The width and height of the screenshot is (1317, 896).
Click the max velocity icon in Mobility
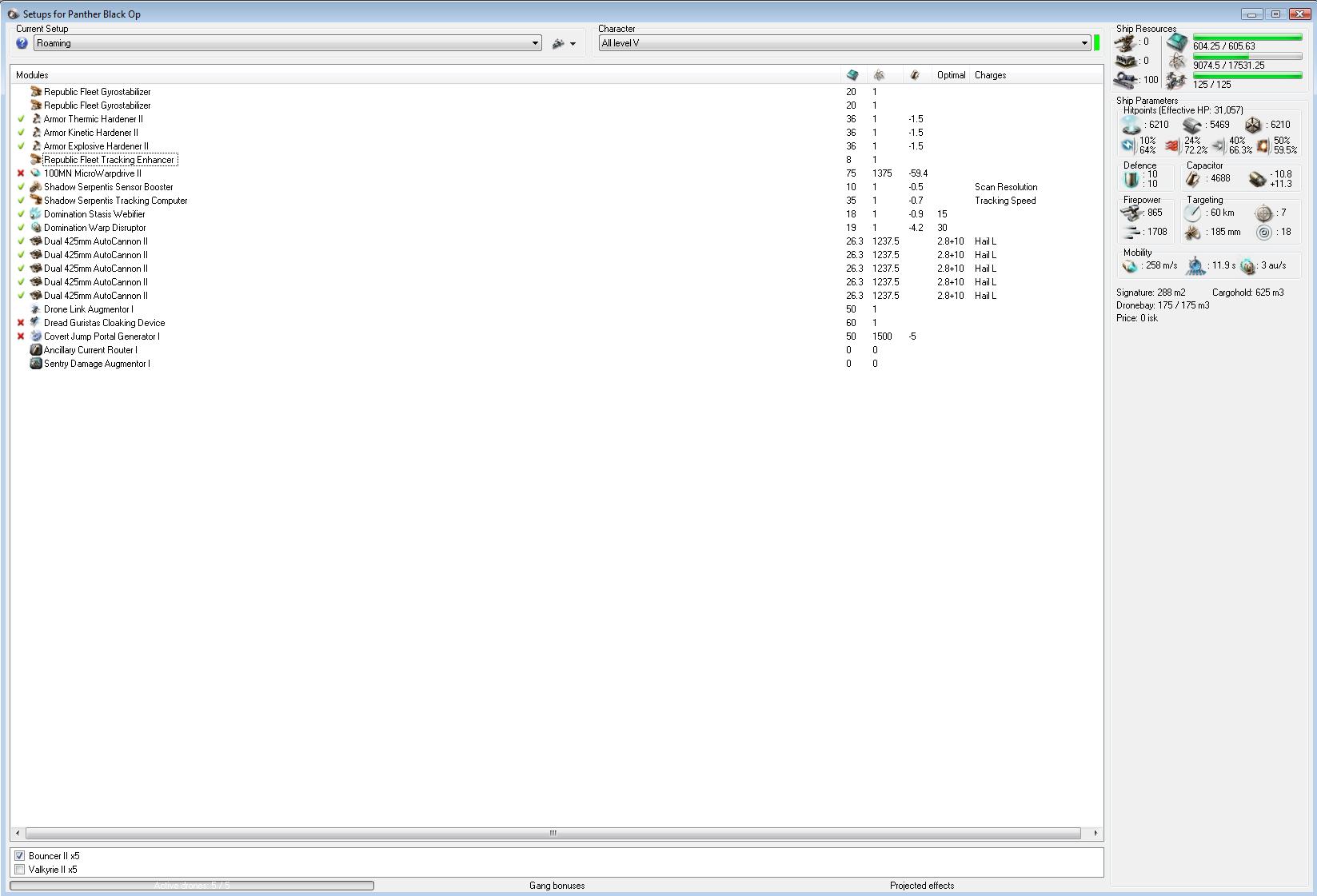[x=1131, y=266]
